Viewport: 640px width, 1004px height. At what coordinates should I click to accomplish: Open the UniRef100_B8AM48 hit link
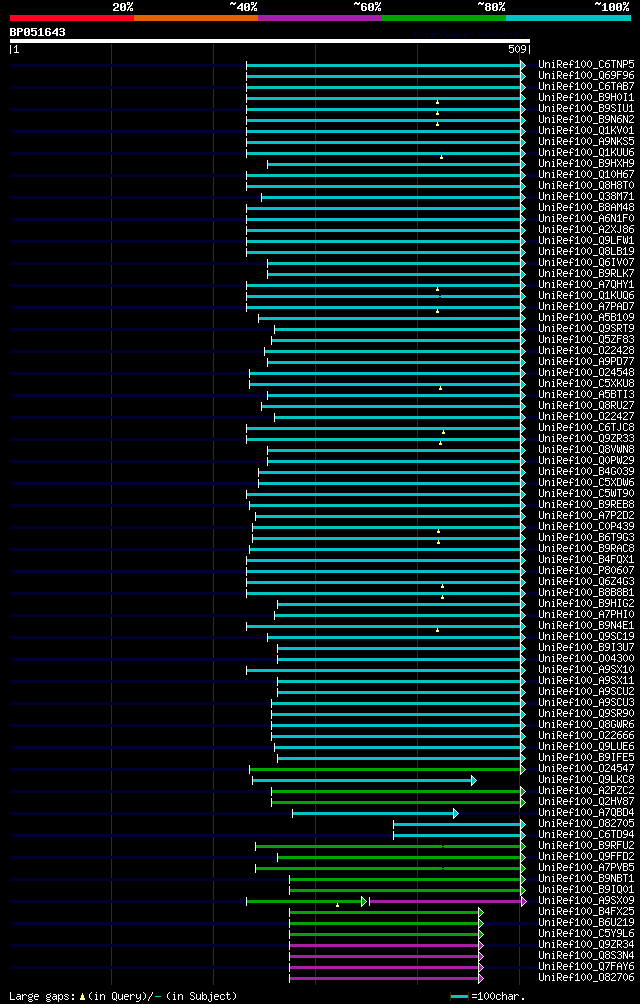(586, 207)
